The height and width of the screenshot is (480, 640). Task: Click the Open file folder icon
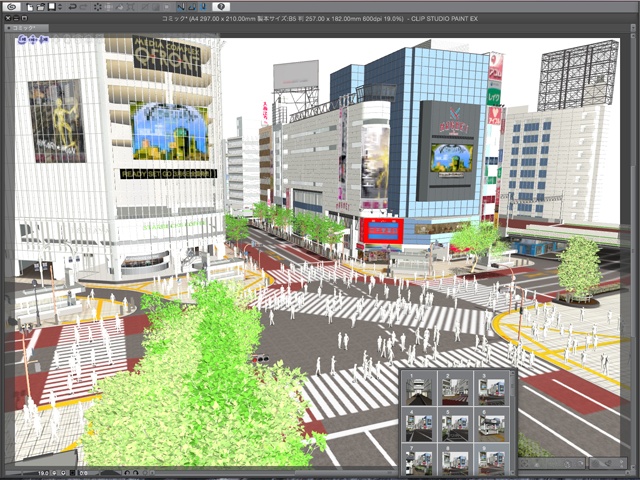(x=40, y=7)
